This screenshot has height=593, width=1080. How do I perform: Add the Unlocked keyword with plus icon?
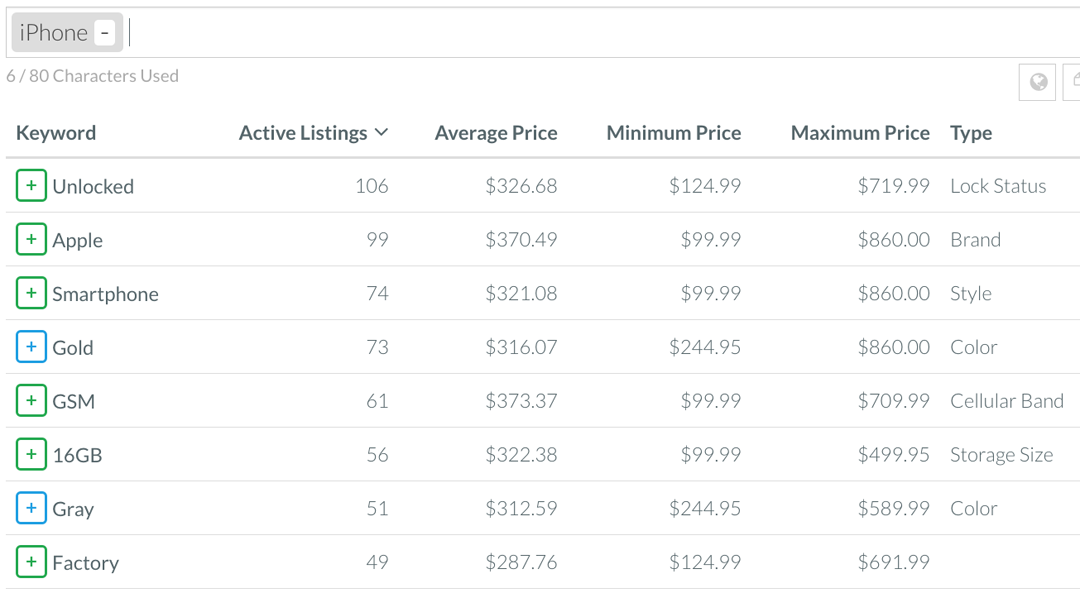click(x=31, y=185)
